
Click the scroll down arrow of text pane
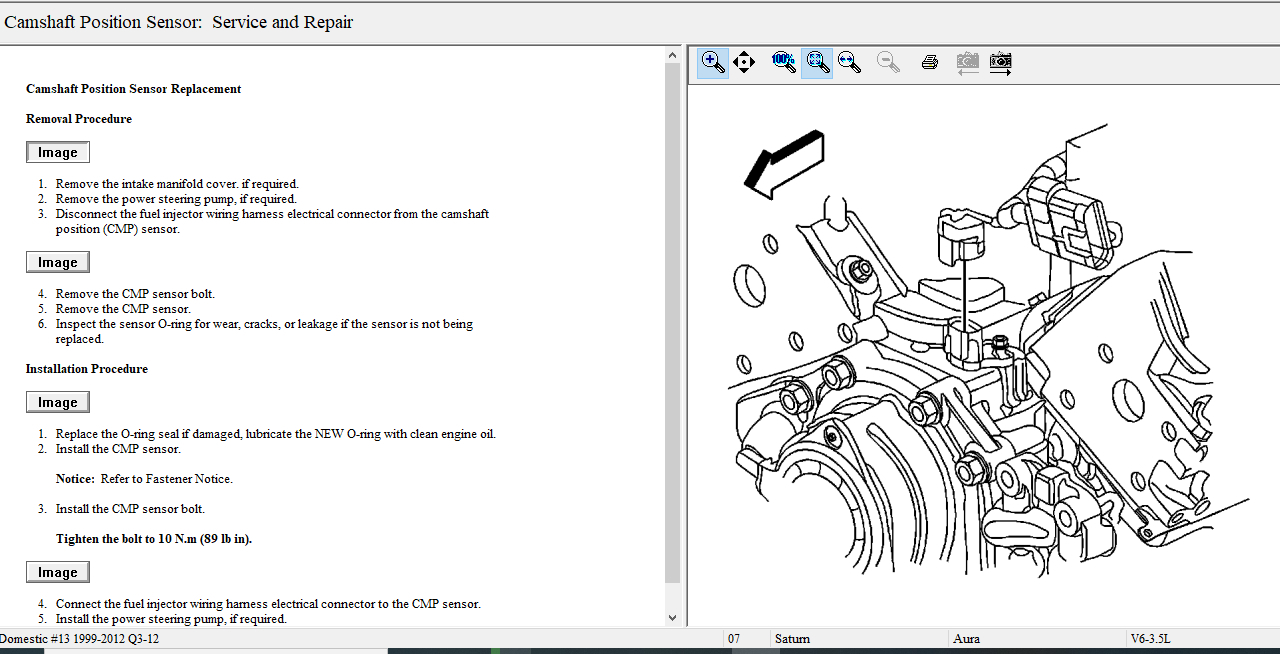pos(672,618)
